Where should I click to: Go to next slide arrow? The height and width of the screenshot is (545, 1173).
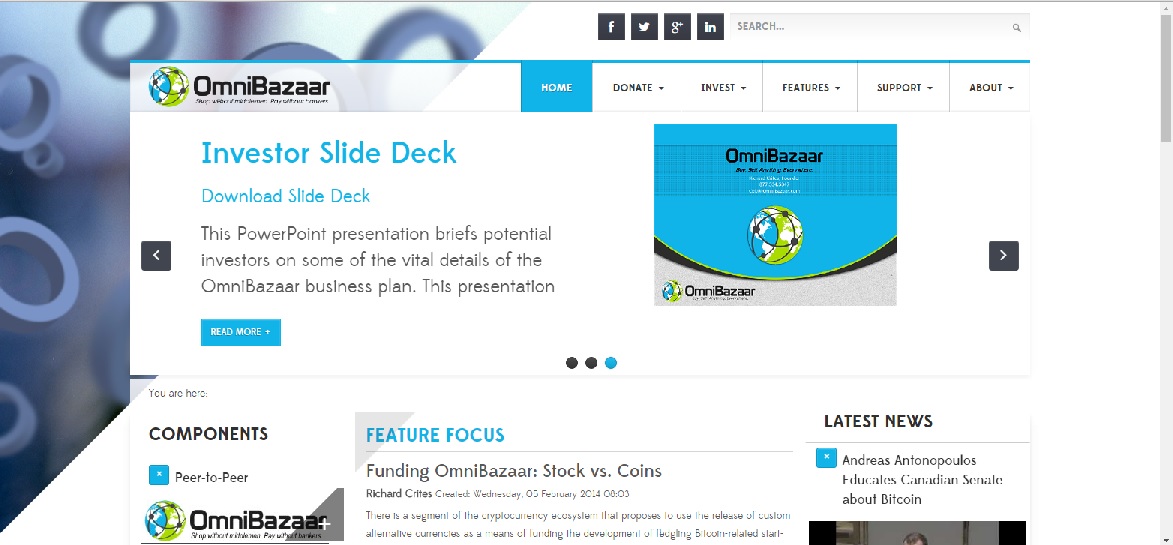pyautogui.click(x=1003, y=256)
